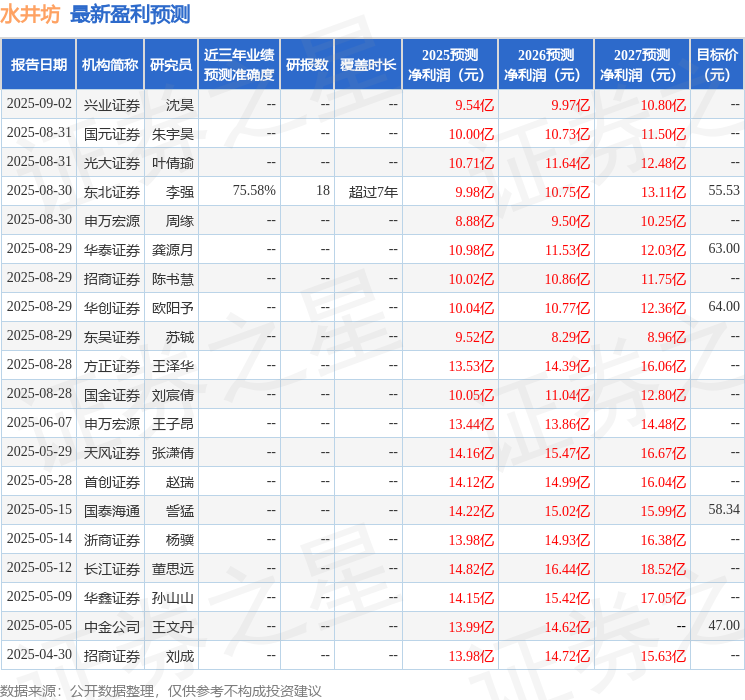Image resolution: width=745 pixels, height=700 pixels.
Task: Click the 58.34 target price
Action: [724, 509]
